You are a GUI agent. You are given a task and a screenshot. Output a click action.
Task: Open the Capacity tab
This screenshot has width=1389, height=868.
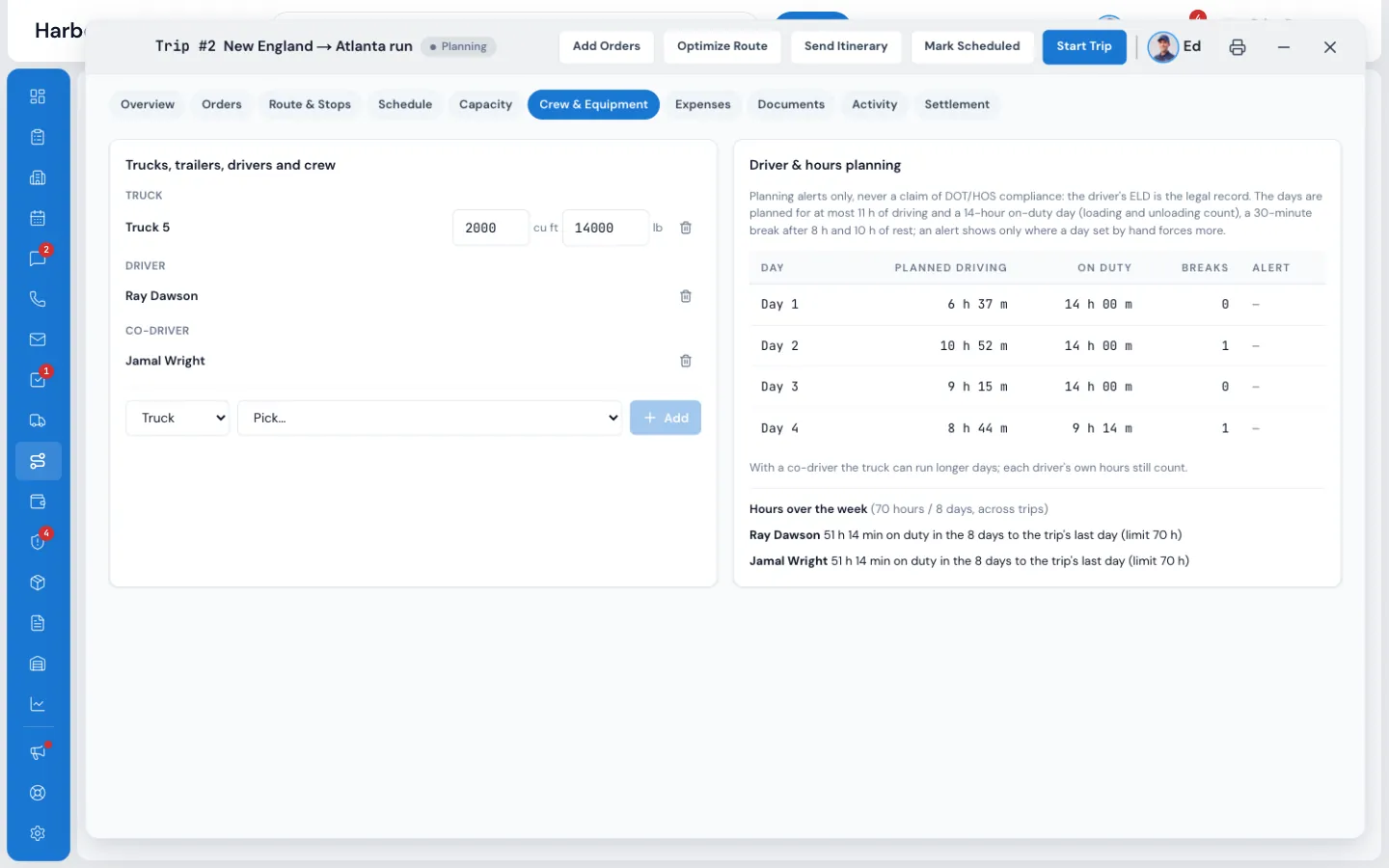tap(485, 104)
